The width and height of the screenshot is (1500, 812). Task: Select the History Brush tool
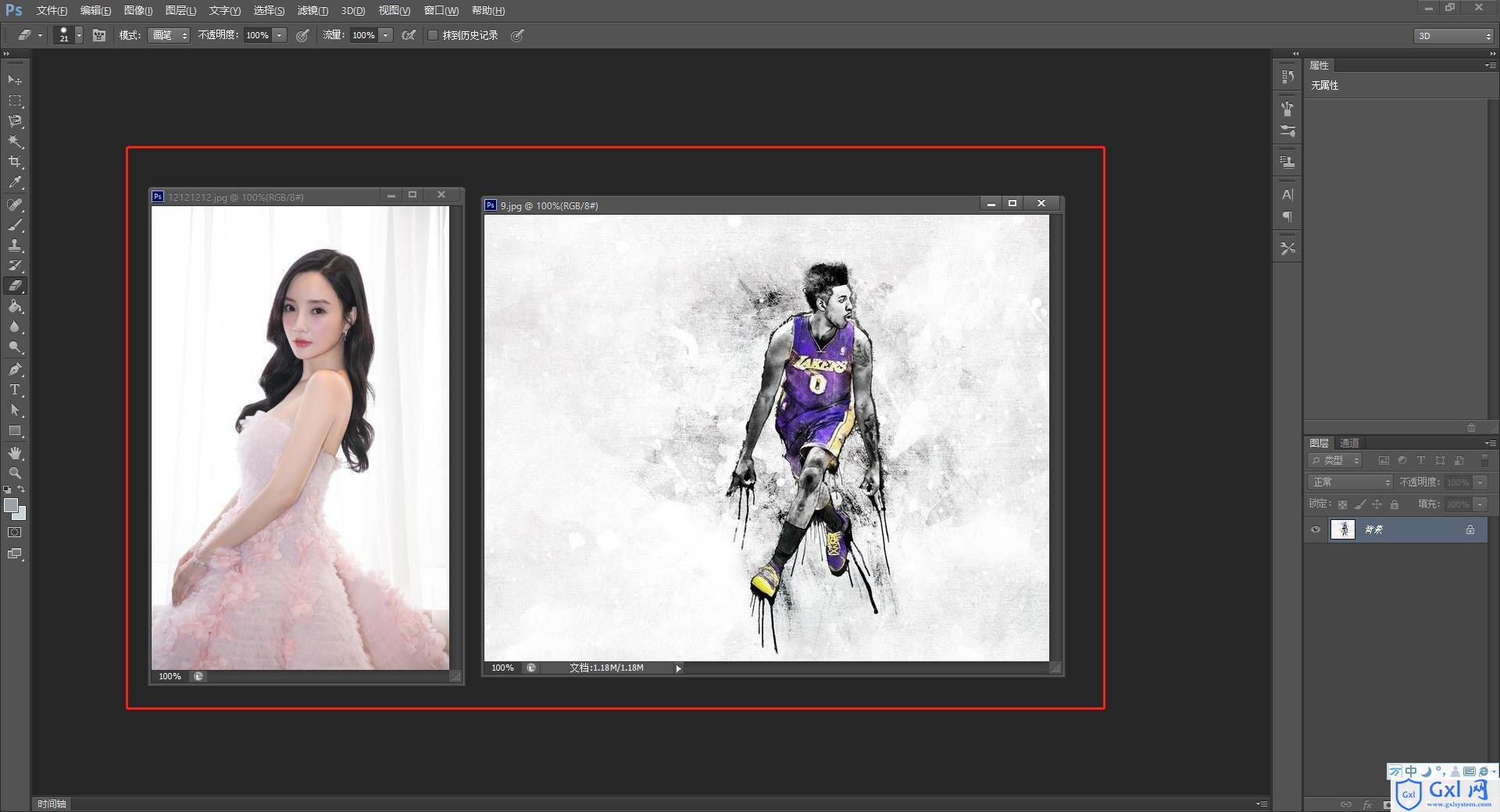[x=15, y=265]
